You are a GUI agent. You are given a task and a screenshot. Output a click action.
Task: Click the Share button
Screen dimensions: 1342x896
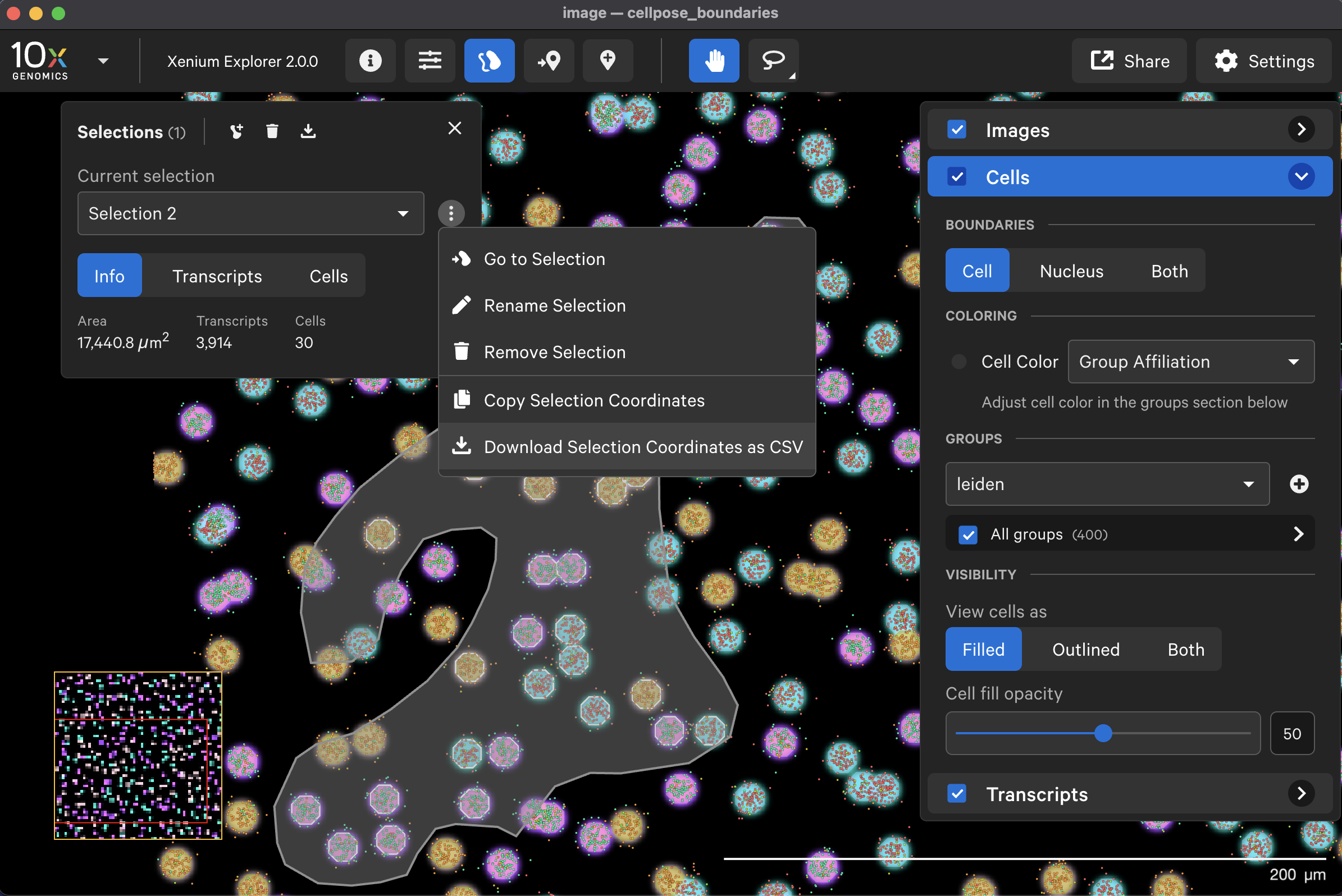pyautogui.click(x=1129, y=61)
